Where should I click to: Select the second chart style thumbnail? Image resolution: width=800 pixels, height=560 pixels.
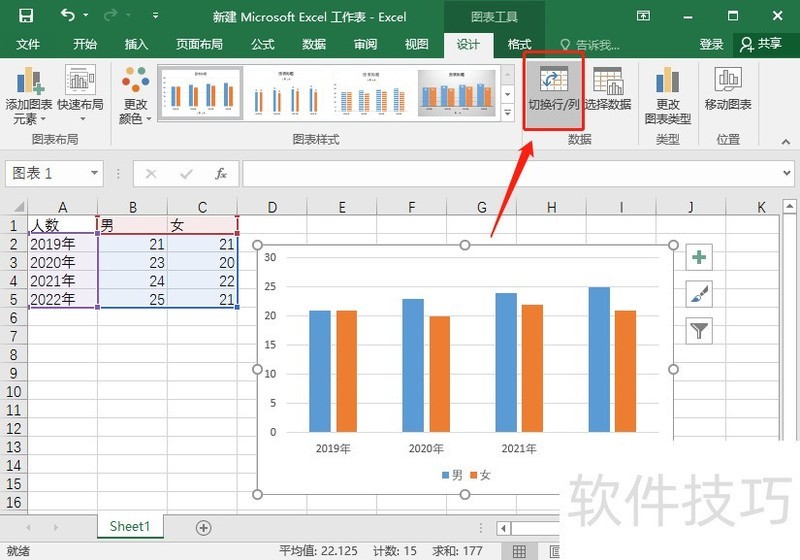point(286,93)
